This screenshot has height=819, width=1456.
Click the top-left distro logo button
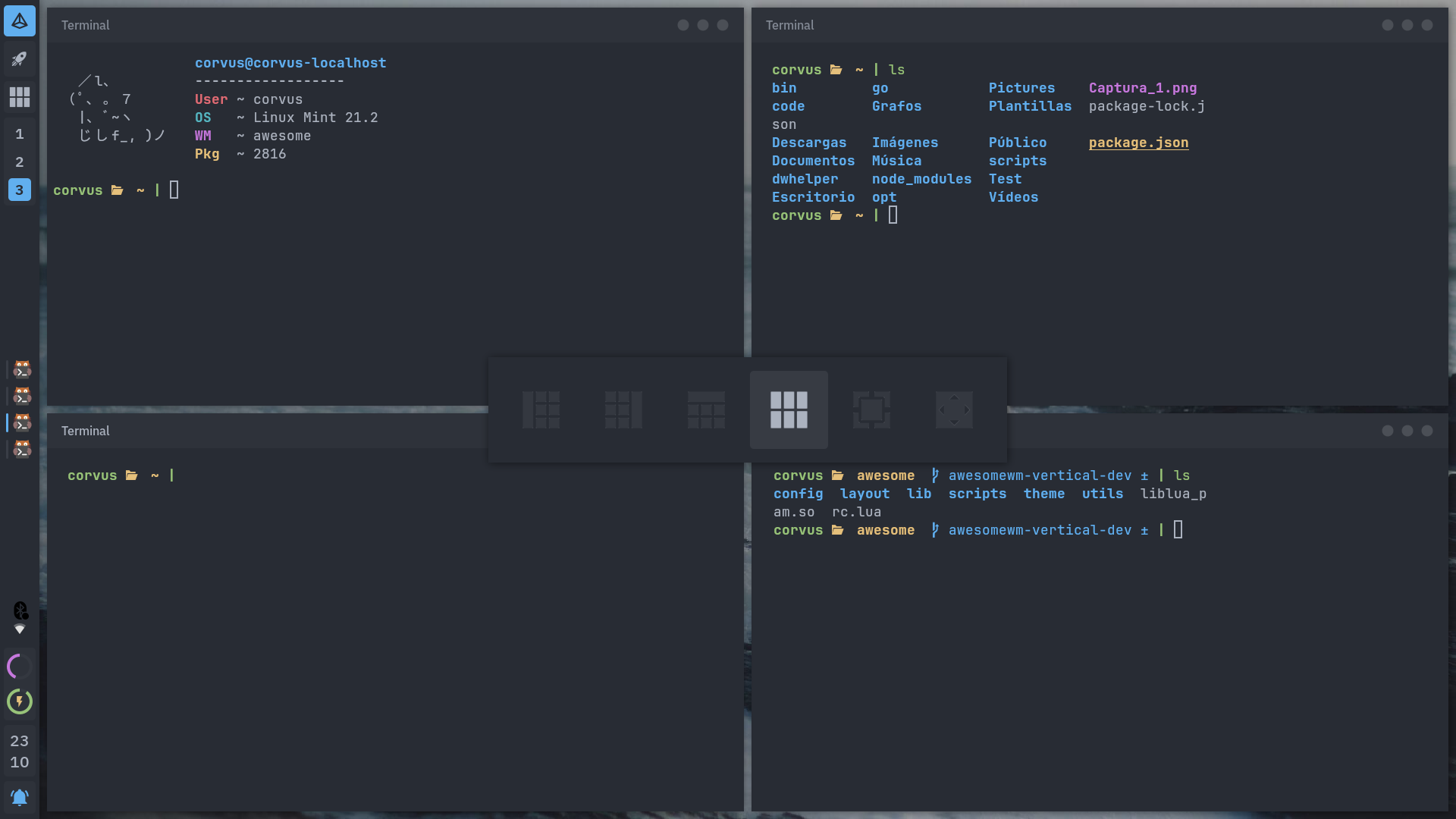[20, 21]
